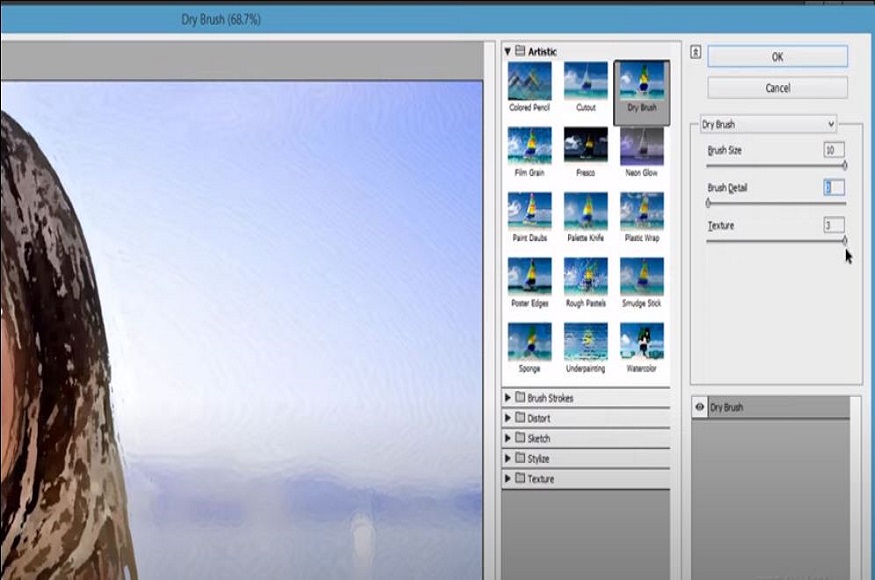The width and height of the screenshot is (875, 580).
Task: Pick the Poster Edges filter thumbnail
Action: point(530,277)
